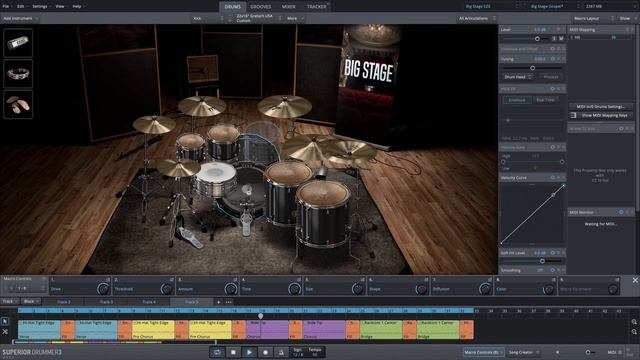Turn the Color macro knob
This screenshot has width=640, height=360.
click(x=549, y=289)
